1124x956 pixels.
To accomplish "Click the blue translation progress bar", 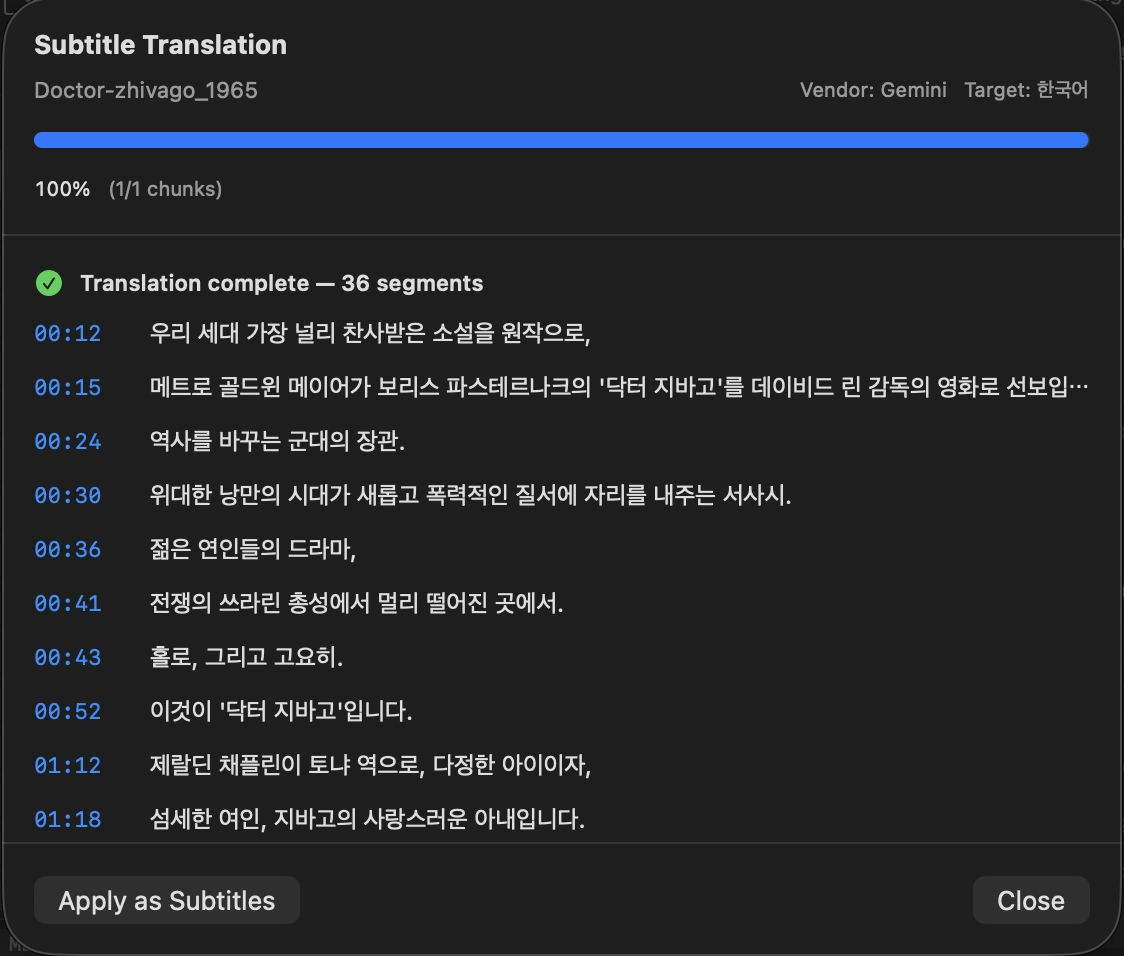I will tap(561, 140).
